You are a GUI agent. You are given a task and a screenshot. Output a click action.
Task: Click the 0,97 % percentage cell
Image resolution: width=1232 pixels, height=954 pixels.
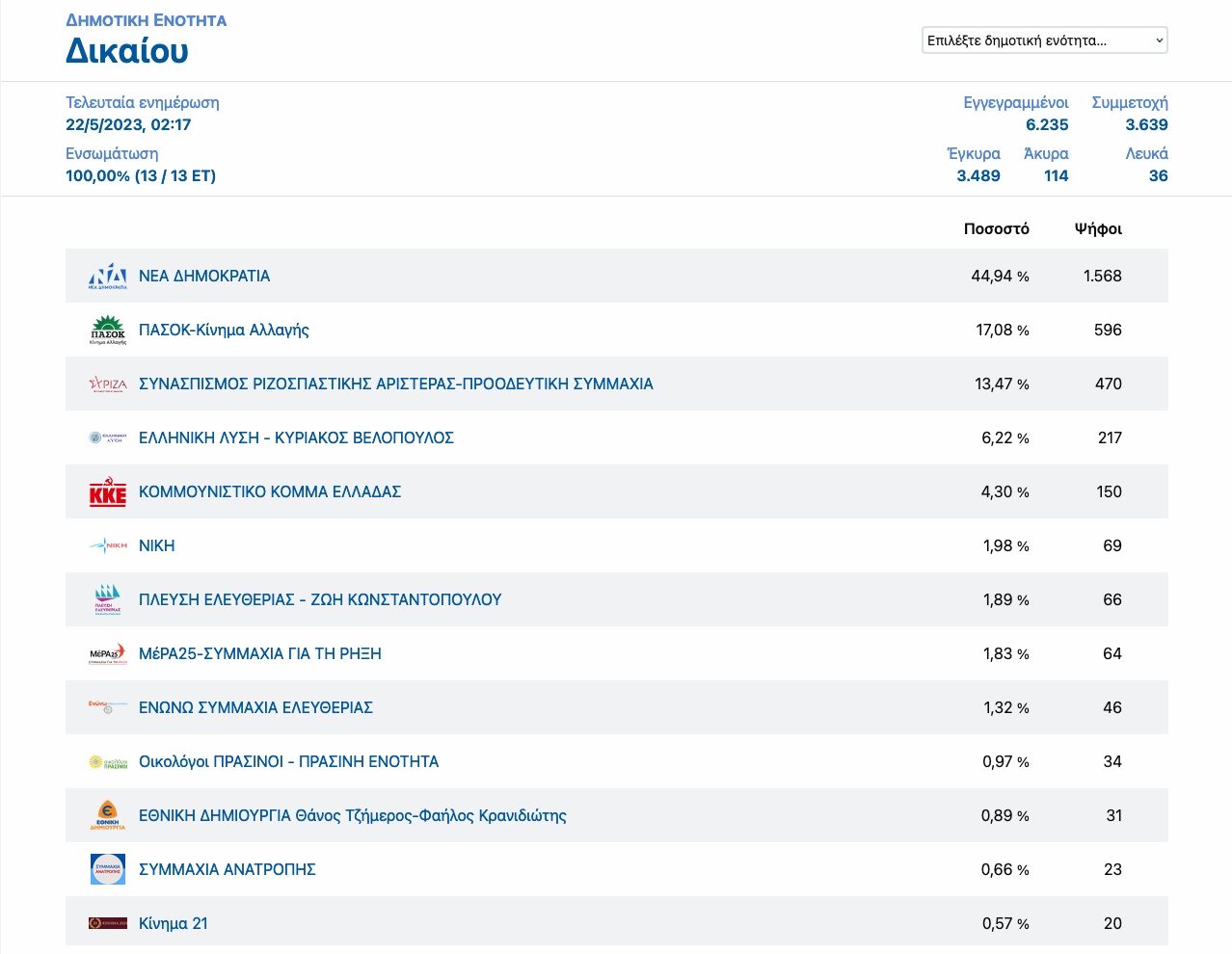(x=1005, y=761)
